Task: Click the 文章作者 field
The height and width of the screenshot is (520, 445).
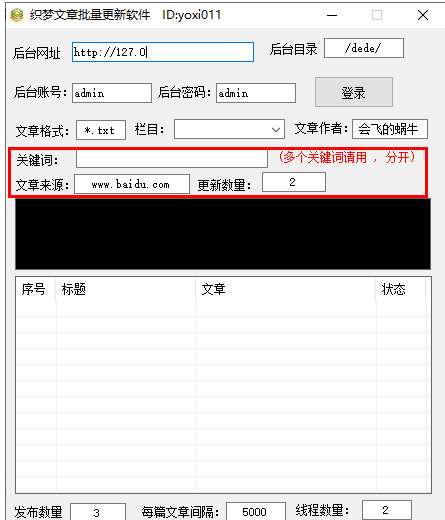Action: pyautogui.click(x=390, y=129)
